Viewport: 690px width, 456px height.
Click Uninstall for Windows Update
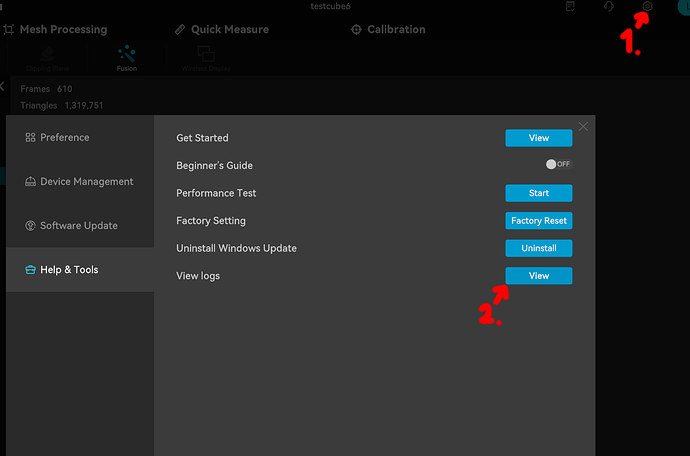[539, 248]
